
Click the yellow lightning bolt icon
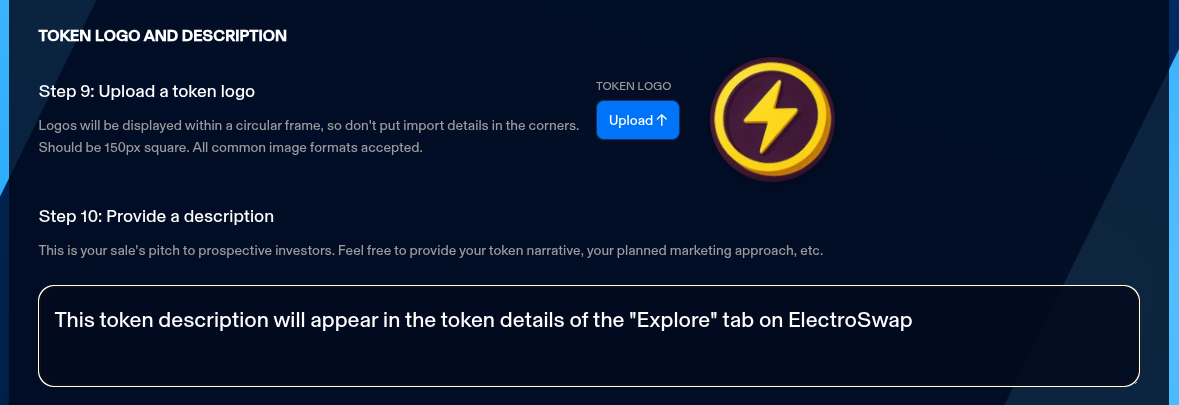(x=770, y=117)
